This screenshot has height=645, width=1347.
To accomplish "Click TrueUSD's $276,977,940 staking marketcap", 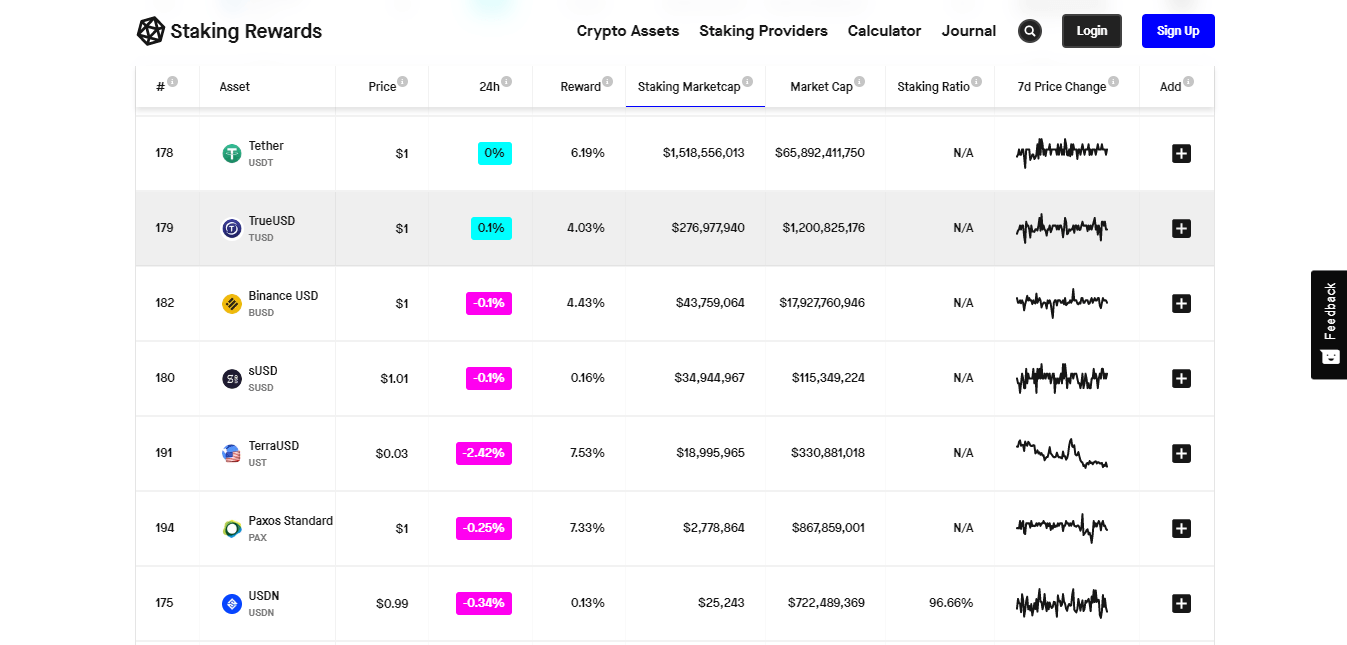I will click(708, 228).
